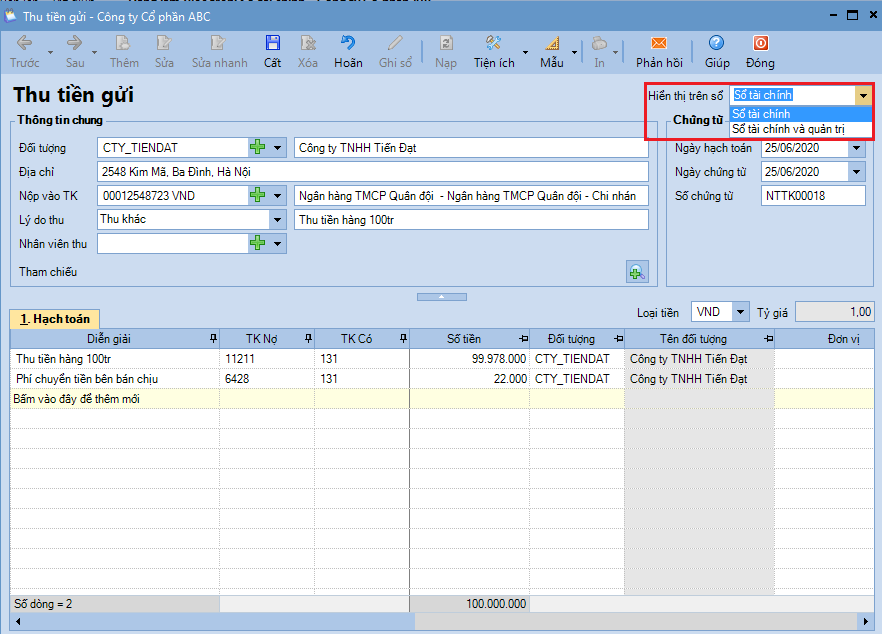Open Ngày chứng từ date picker
The height and width of the screenshot is (634, 882).
856,172
